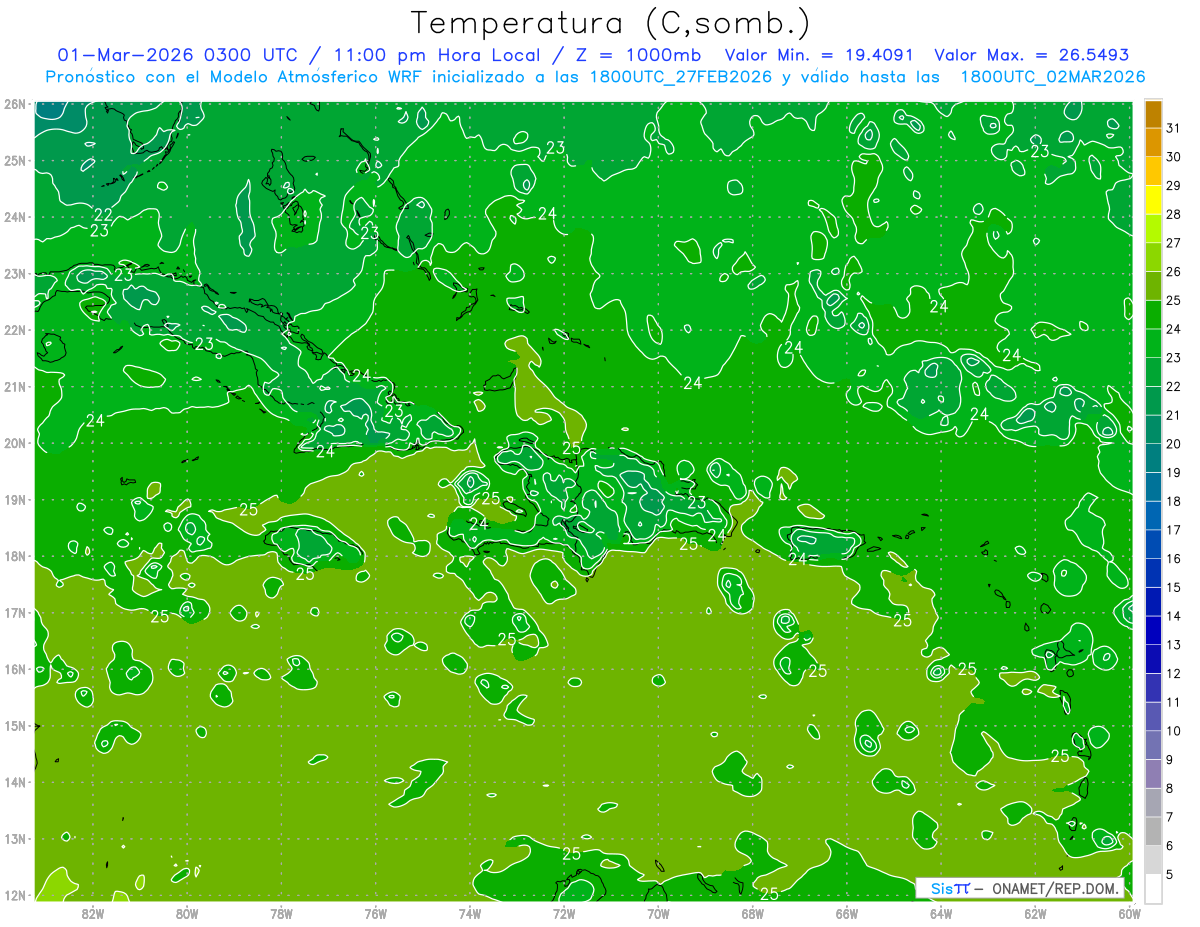Click the 21N latitude axis label

(x=15, y=387)
